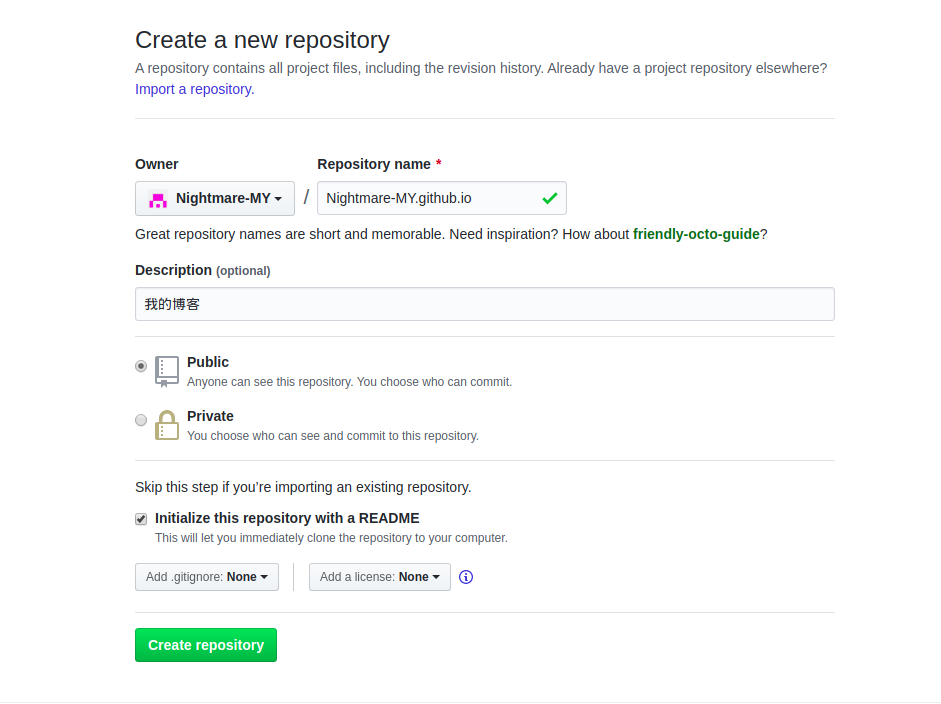941x704 pixels.
Task: Click the Create a new repository heading
Action: [262, 40]
